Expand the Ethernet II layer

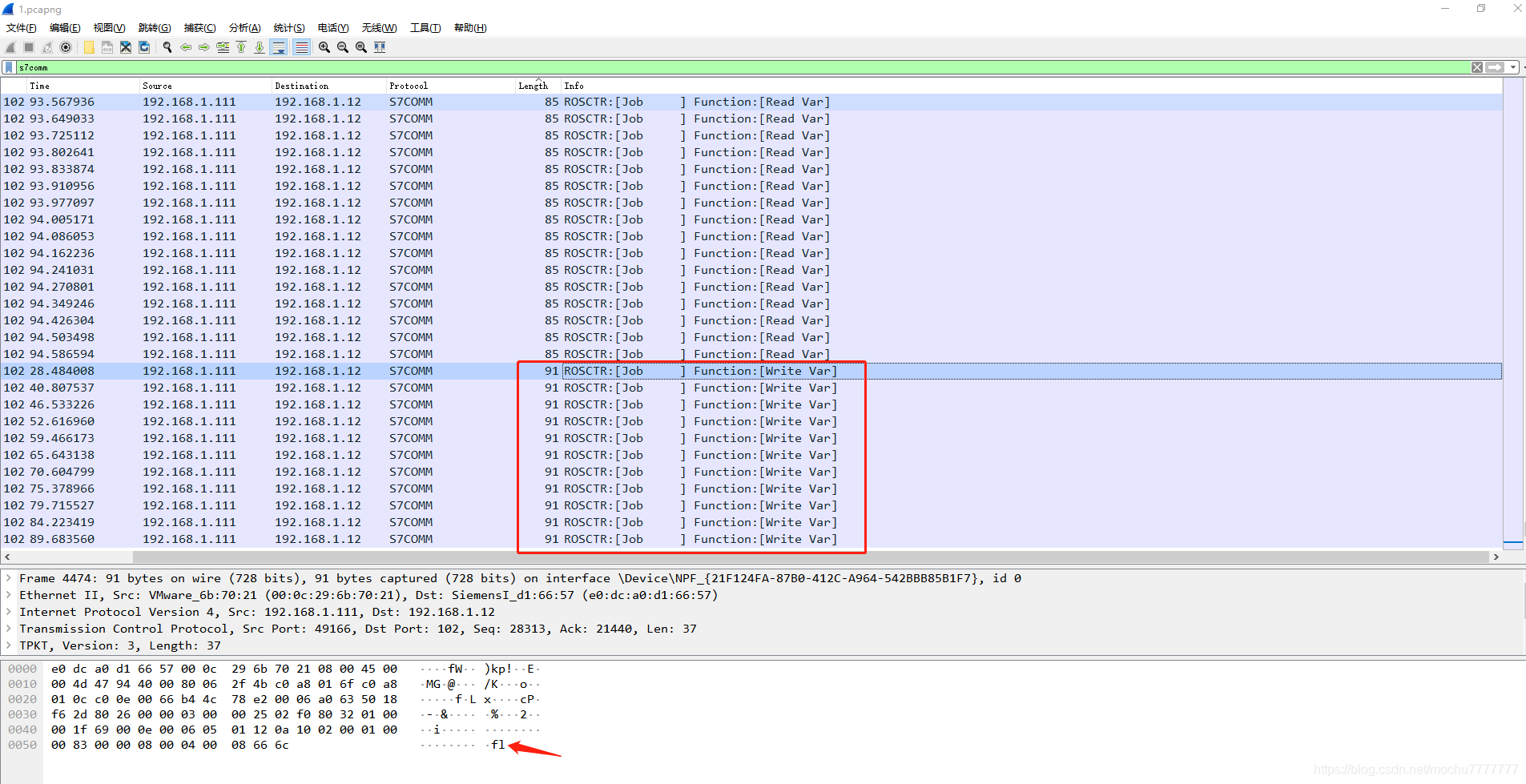coord(9,595)
